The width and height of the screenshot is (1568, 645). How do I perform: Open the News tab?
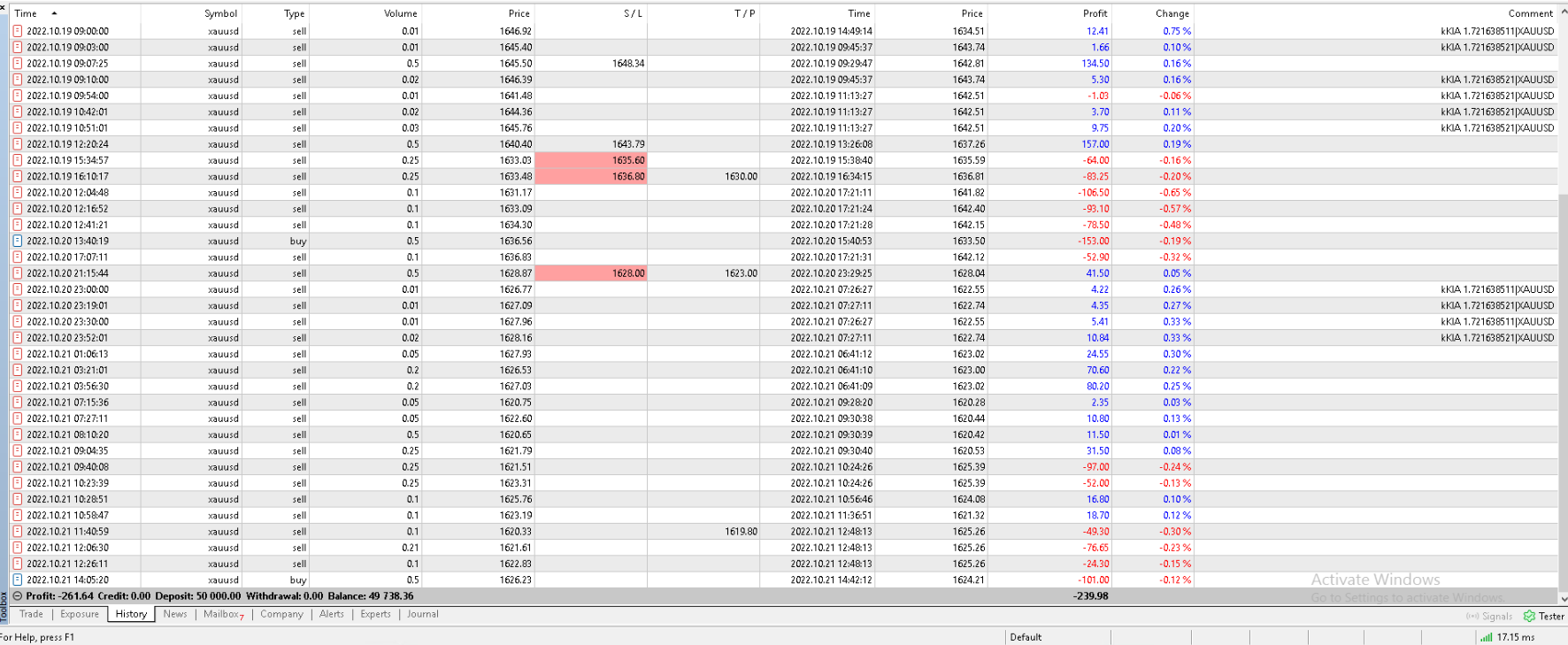[175, 614]
